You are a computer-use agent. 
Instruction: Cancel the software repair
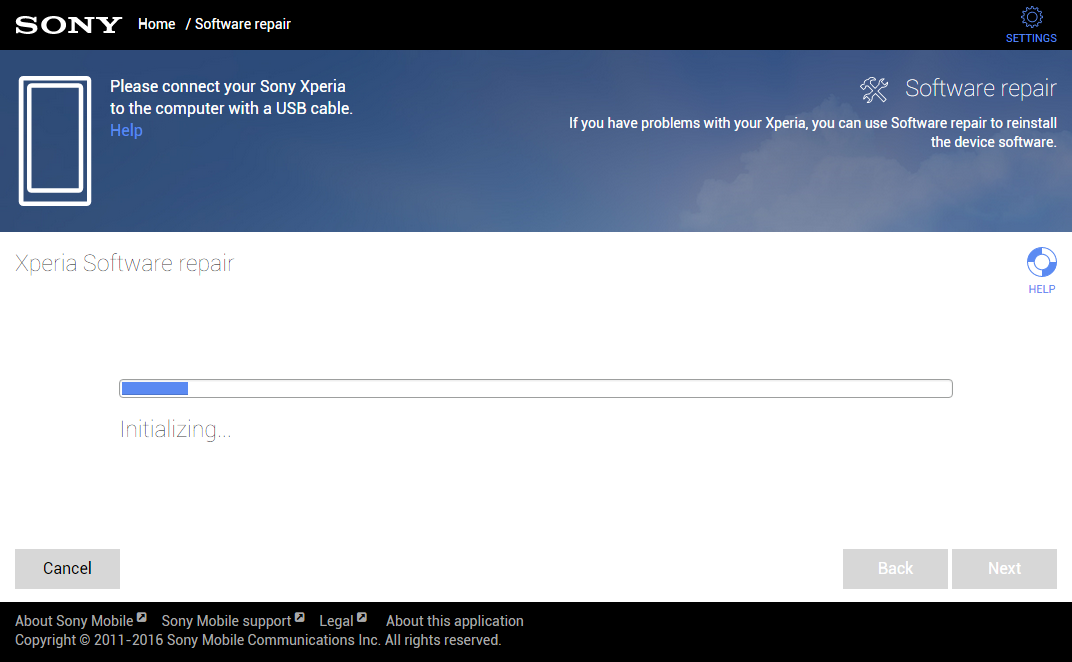click(x=68, y=568)
